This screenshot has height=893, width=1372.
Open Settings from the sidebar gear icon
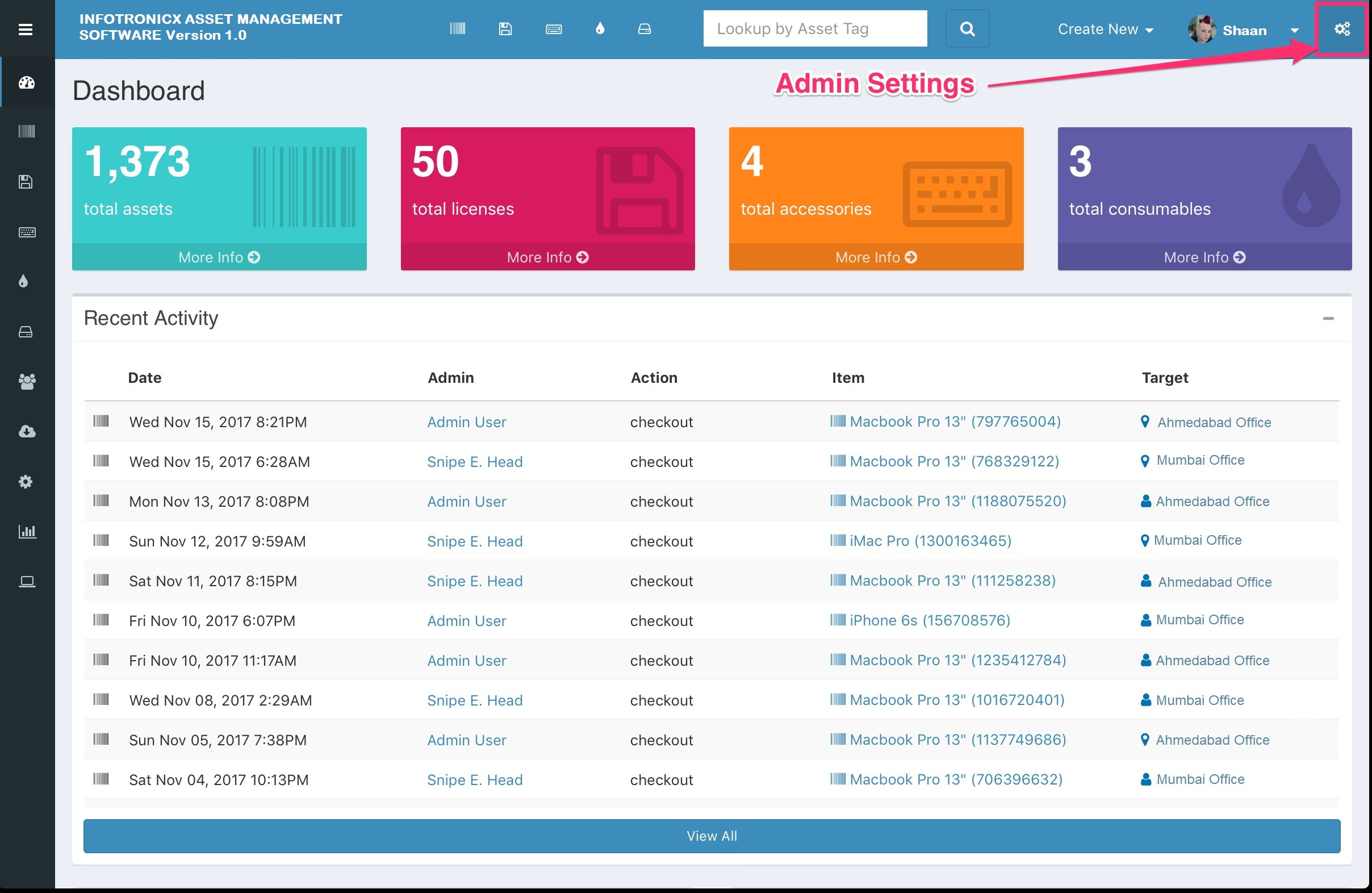pyautogui.click(x=27, y=482)
